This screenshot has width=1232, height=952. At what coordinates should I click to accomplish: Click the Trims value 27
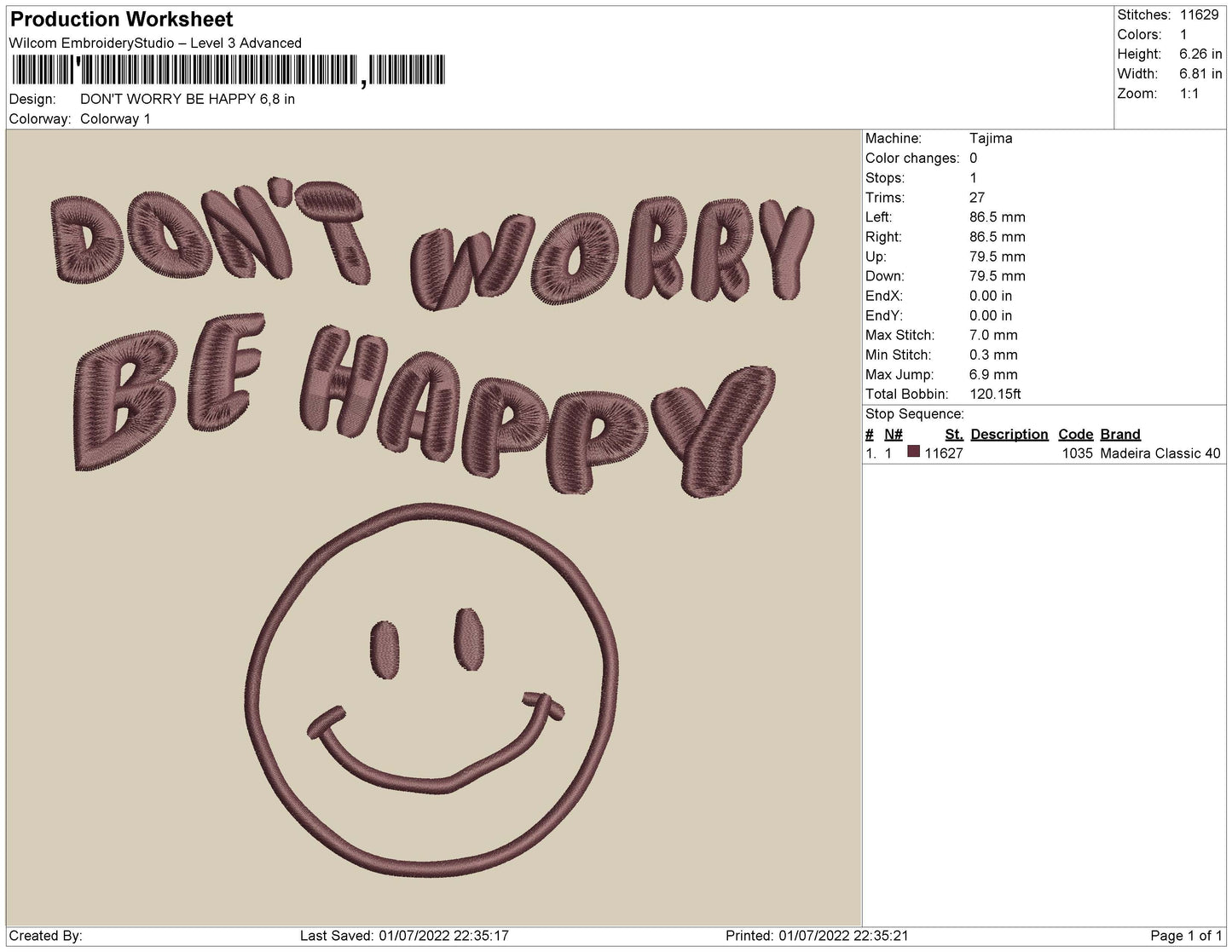coord(978,197)
